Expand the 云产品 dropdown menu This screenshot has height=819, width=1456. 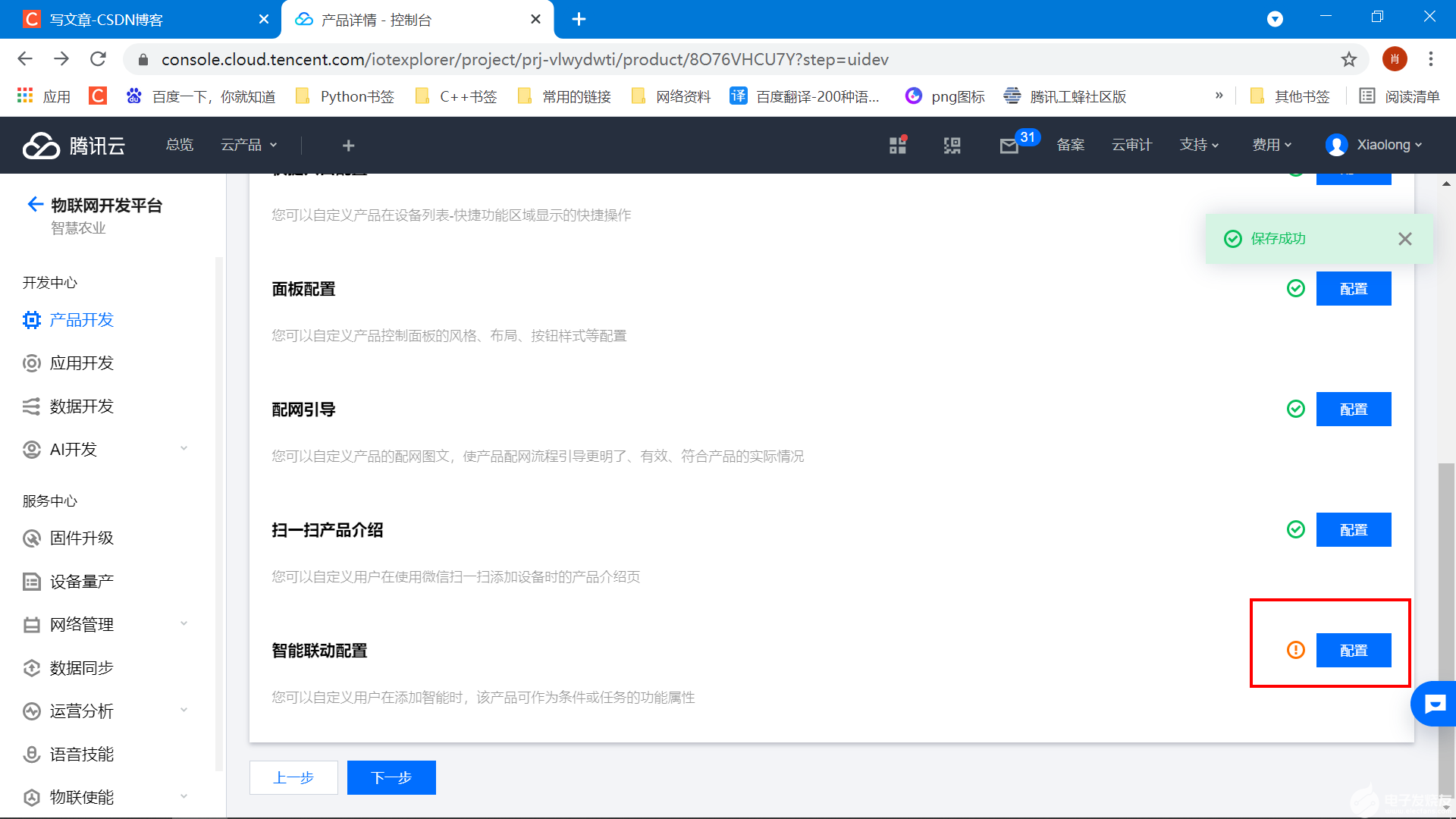tap(249, 146)
